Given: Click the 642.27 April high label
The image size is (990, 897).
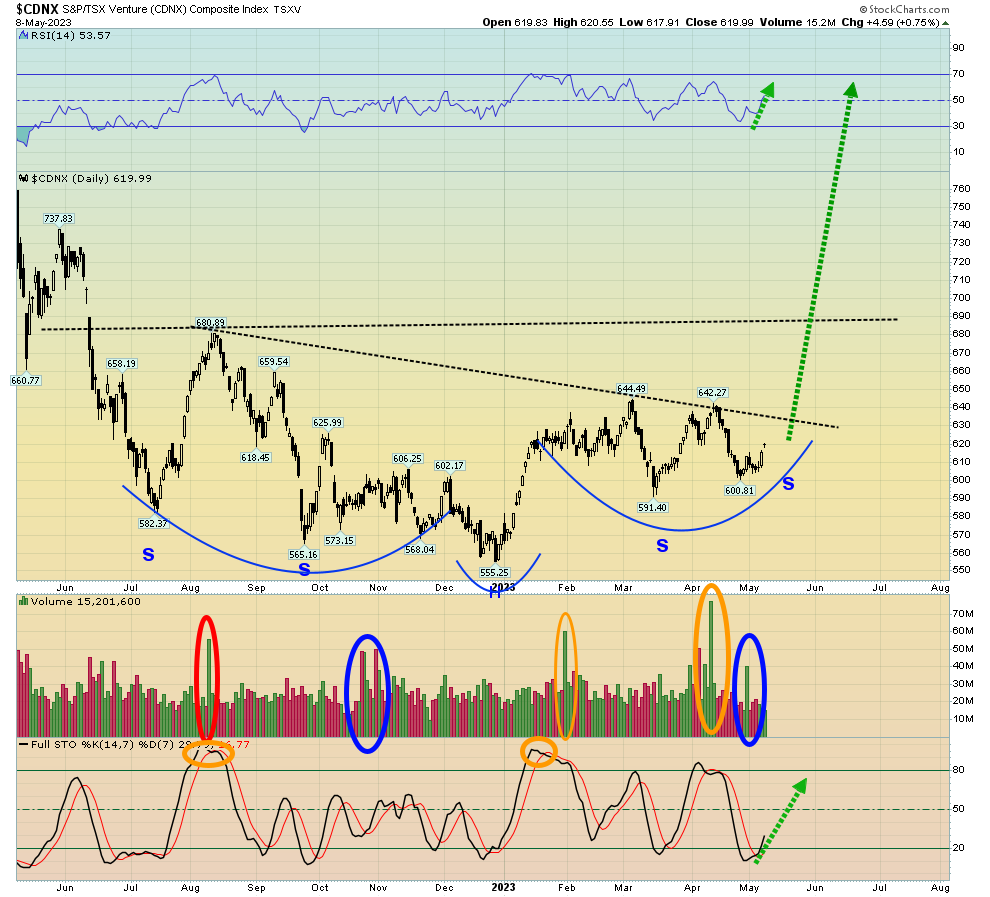Looking at the screenshot, I should tap(713, 393).
